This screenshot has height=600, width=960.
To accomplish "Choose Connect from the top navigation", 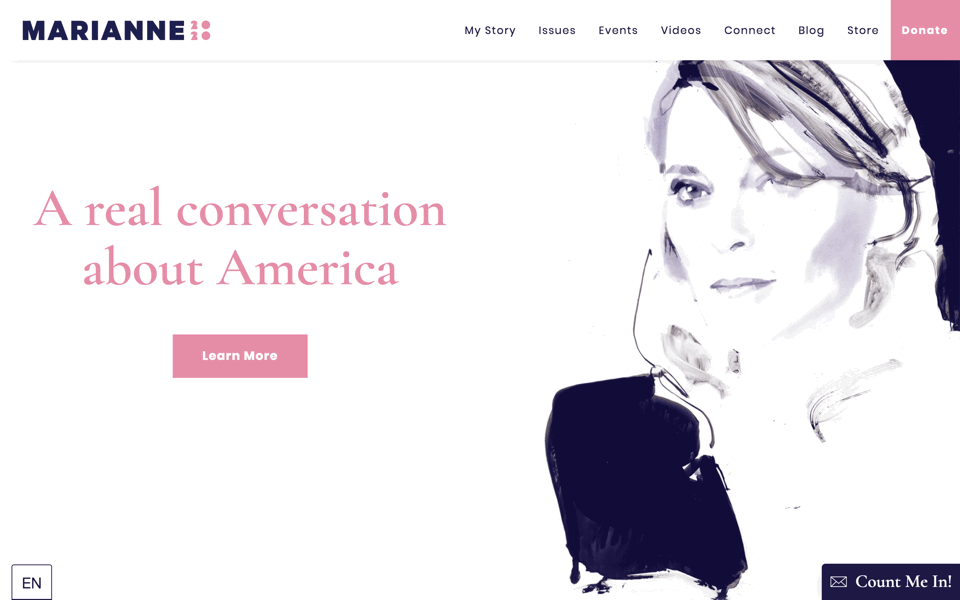I will tap(749, 31).
